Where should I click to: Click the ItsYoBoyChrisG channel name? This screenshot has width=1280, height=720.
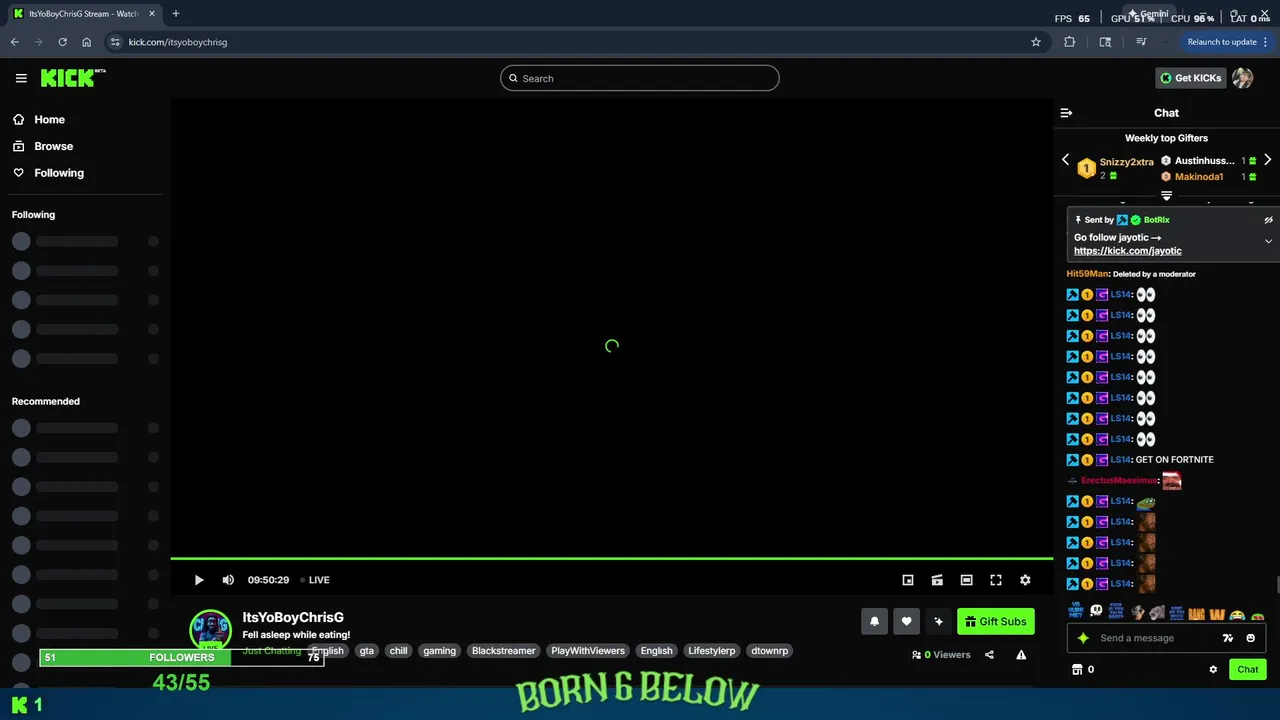(x=293, y=618)
